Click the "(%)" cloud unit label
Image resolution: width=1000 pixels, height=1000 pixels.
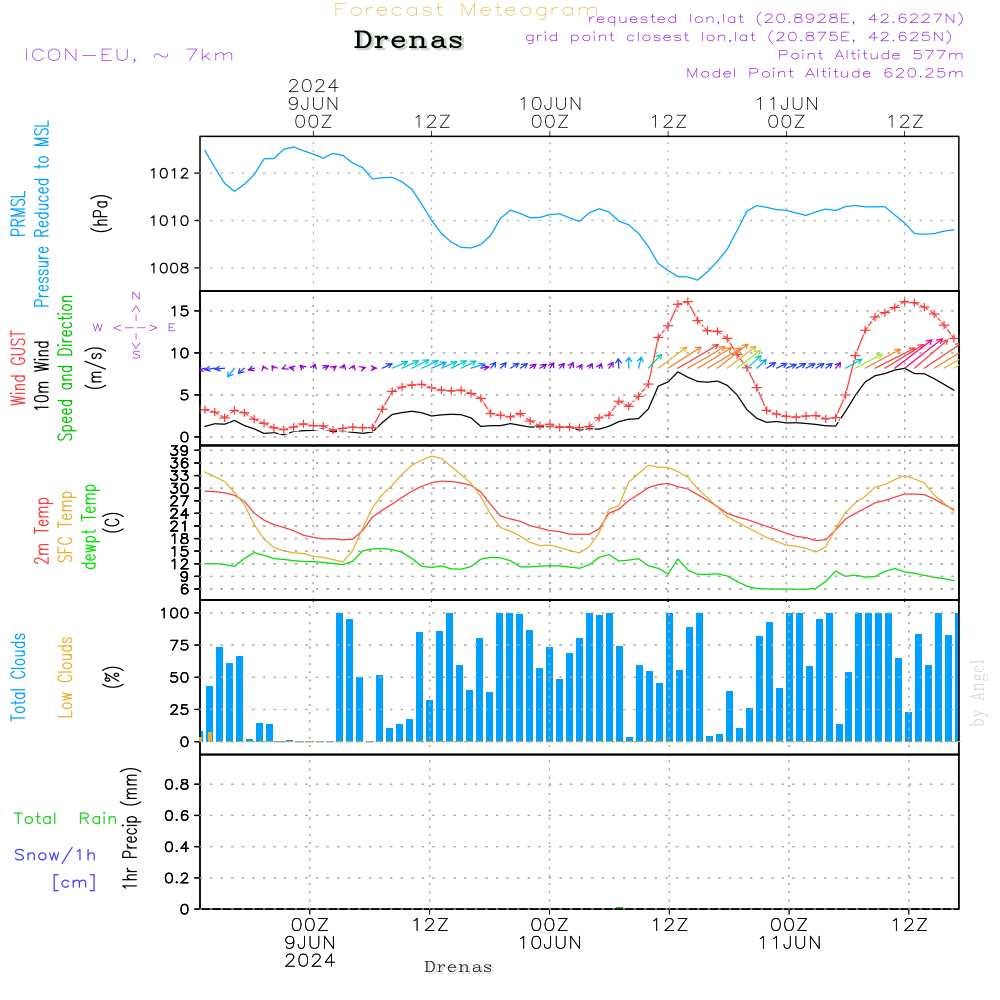pos(112,677)
